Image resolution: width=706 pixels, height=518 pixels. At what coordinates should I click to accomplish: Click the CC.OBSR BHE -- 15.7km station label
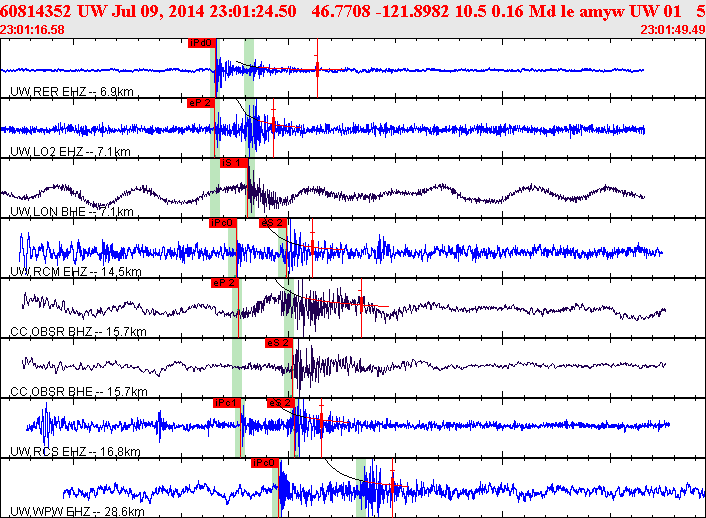79,392
